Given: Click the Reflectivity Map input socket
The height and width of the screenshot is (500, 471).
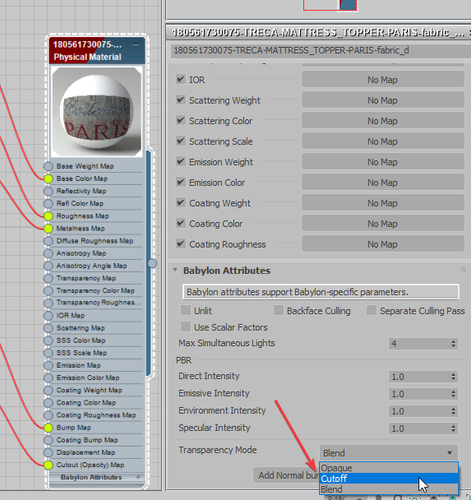Looking at the screenshot, I should coord(48,191).
